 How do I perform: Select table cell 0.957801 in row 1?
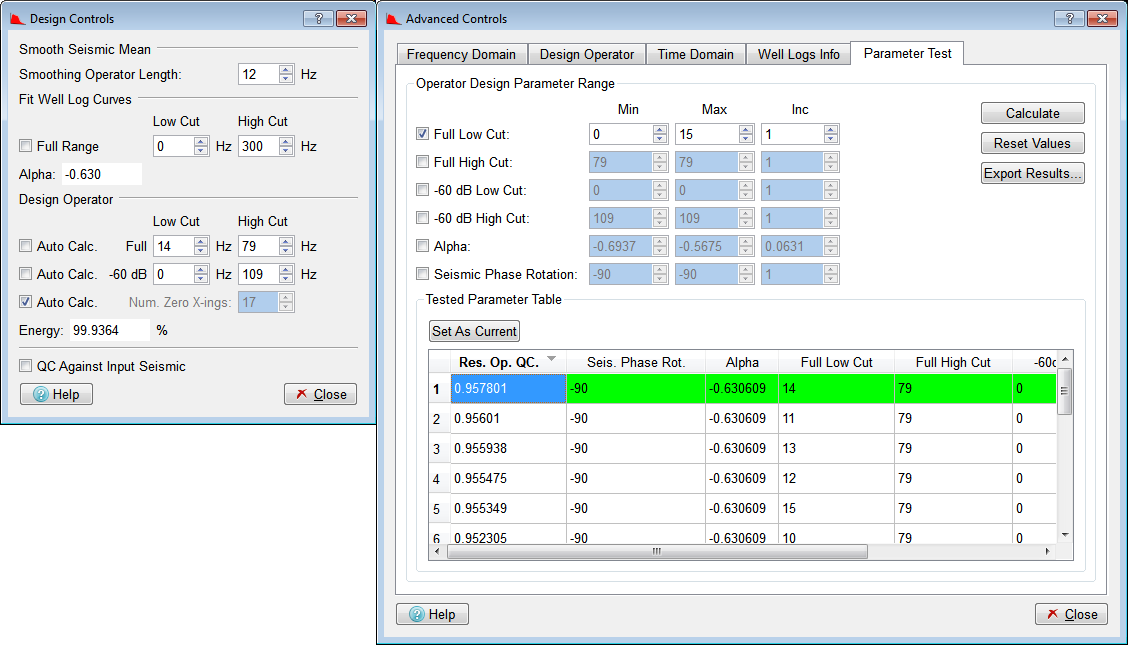coord(508,388)
